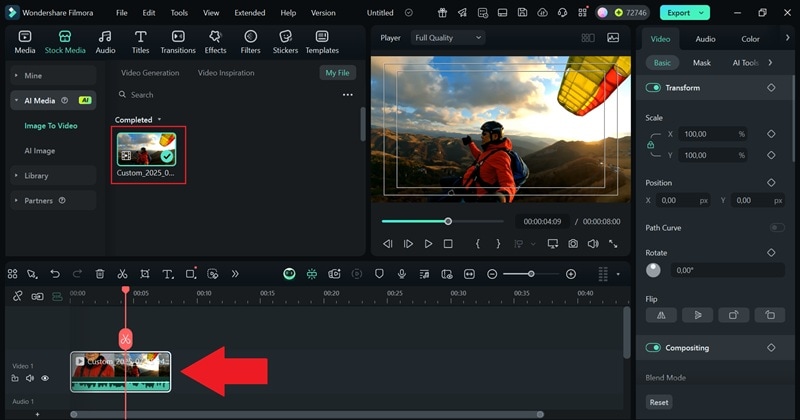Click the player progress slider handle
The height and width of the screenshot is (420, 800).
[448, 221]
